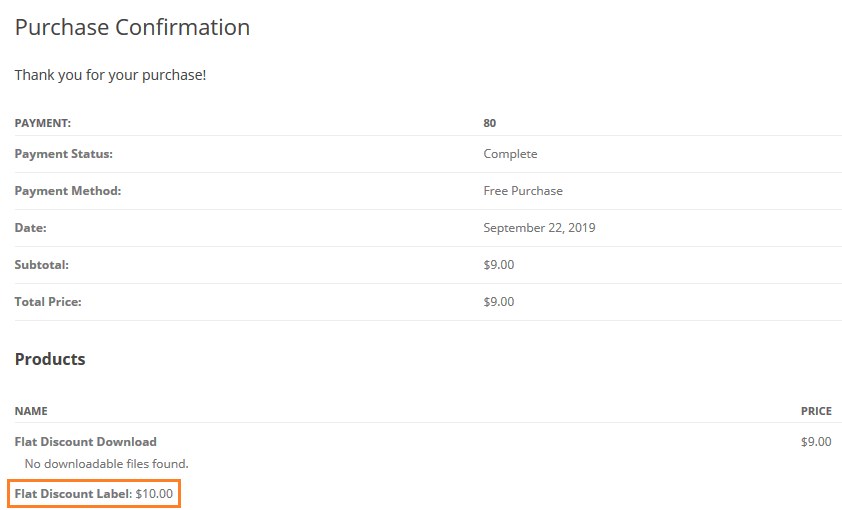Click the Payment Status label
The width and height of the screenshot is (842, 510).
[x=63, y=154]
